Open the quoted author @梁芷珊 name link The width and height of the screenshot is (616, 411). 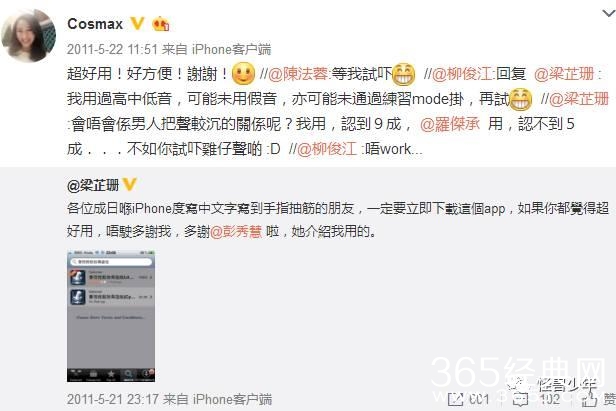coord(93,185)
